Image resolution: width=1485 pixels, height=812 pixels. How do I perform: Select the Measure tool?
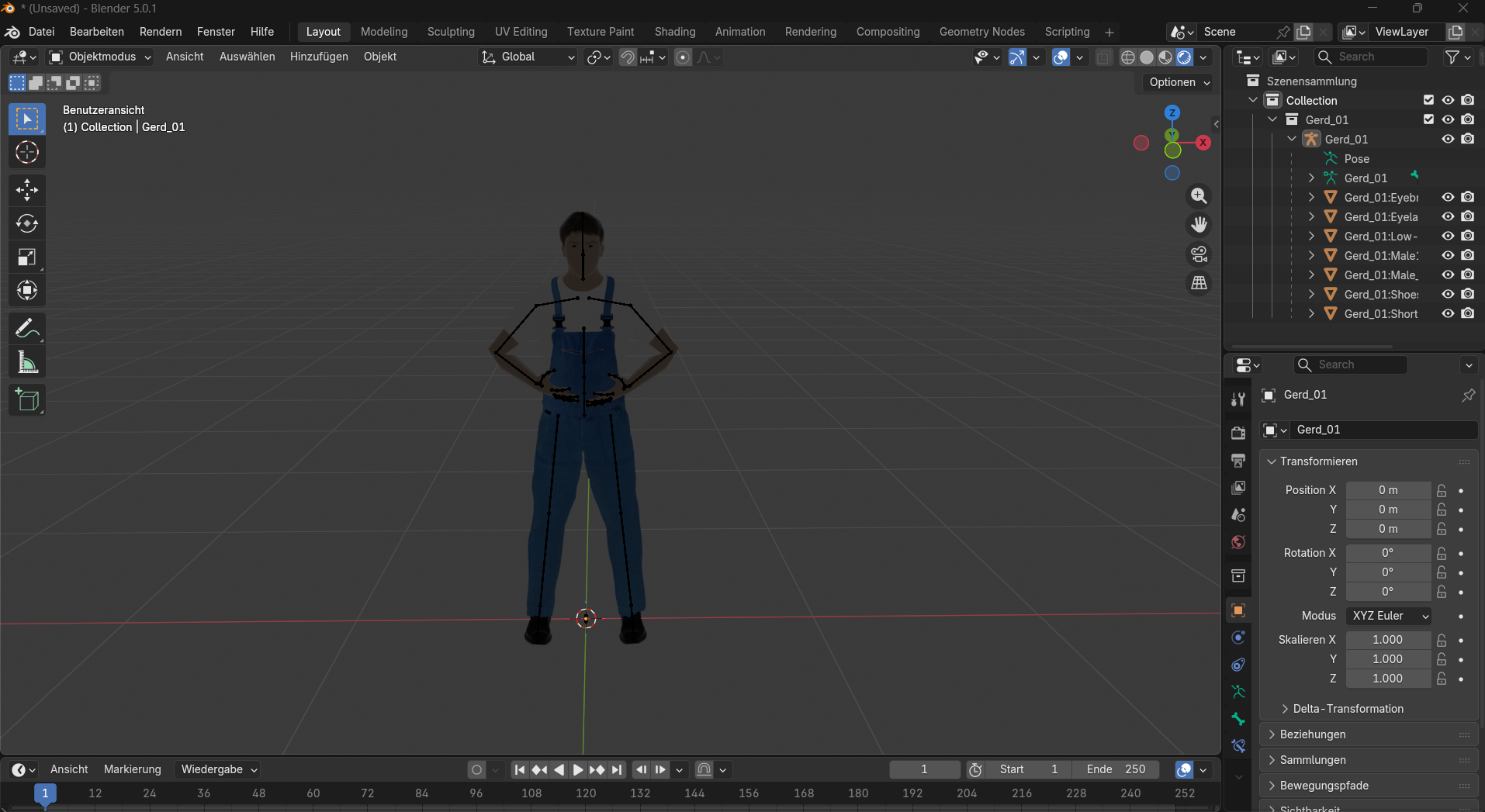click(27, 362)
